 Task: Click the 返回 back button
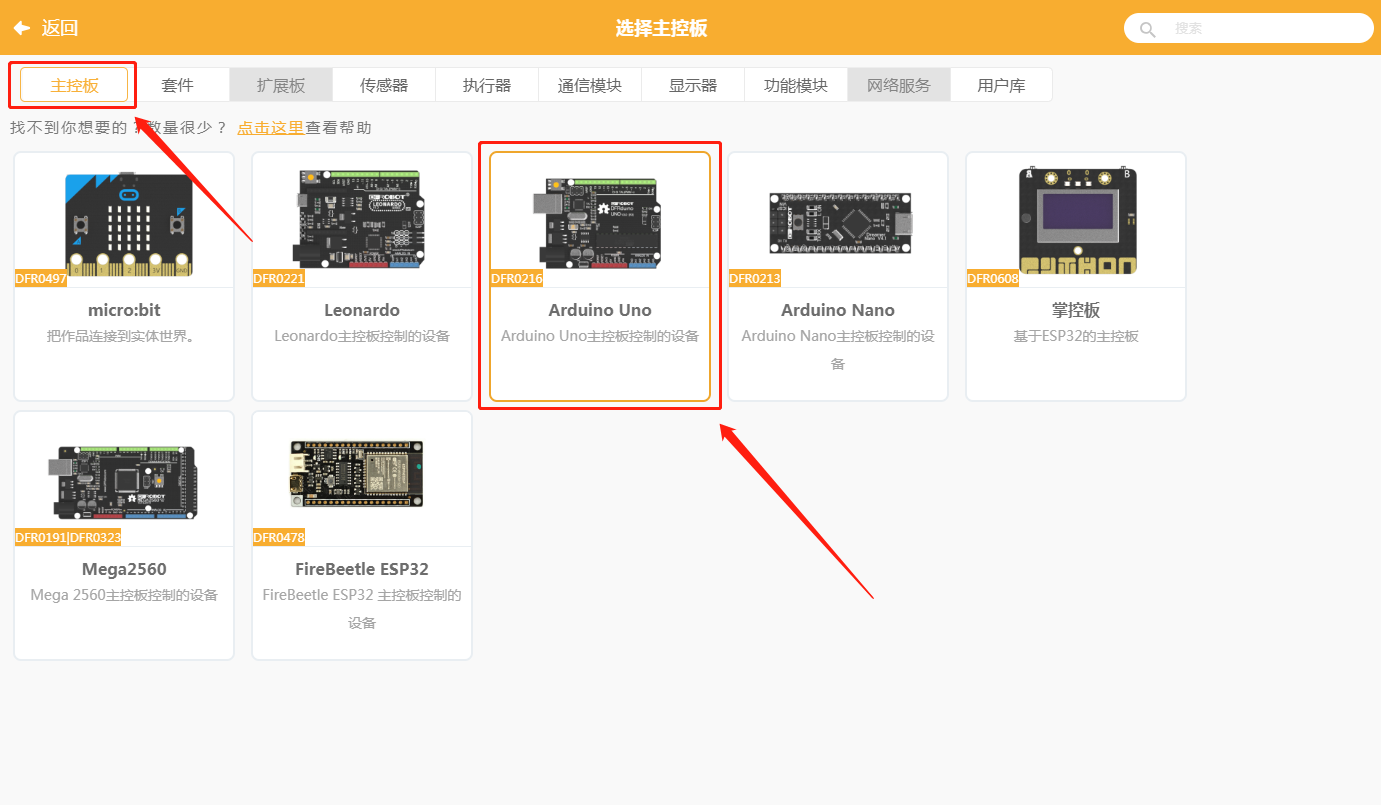pyautogui.click(x=45, y=28)
